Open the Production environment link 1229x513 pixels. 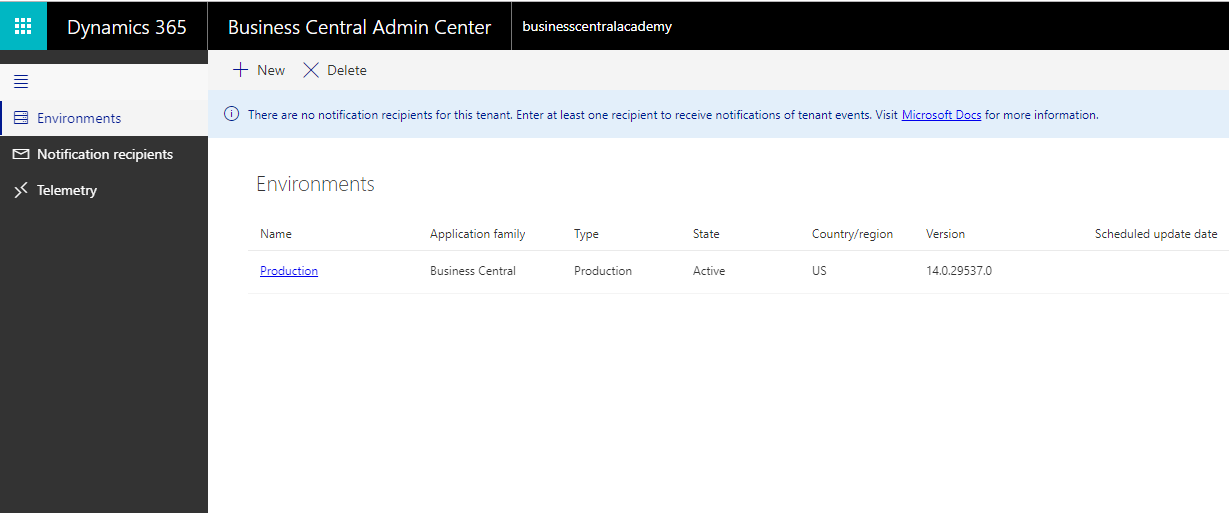289,271
